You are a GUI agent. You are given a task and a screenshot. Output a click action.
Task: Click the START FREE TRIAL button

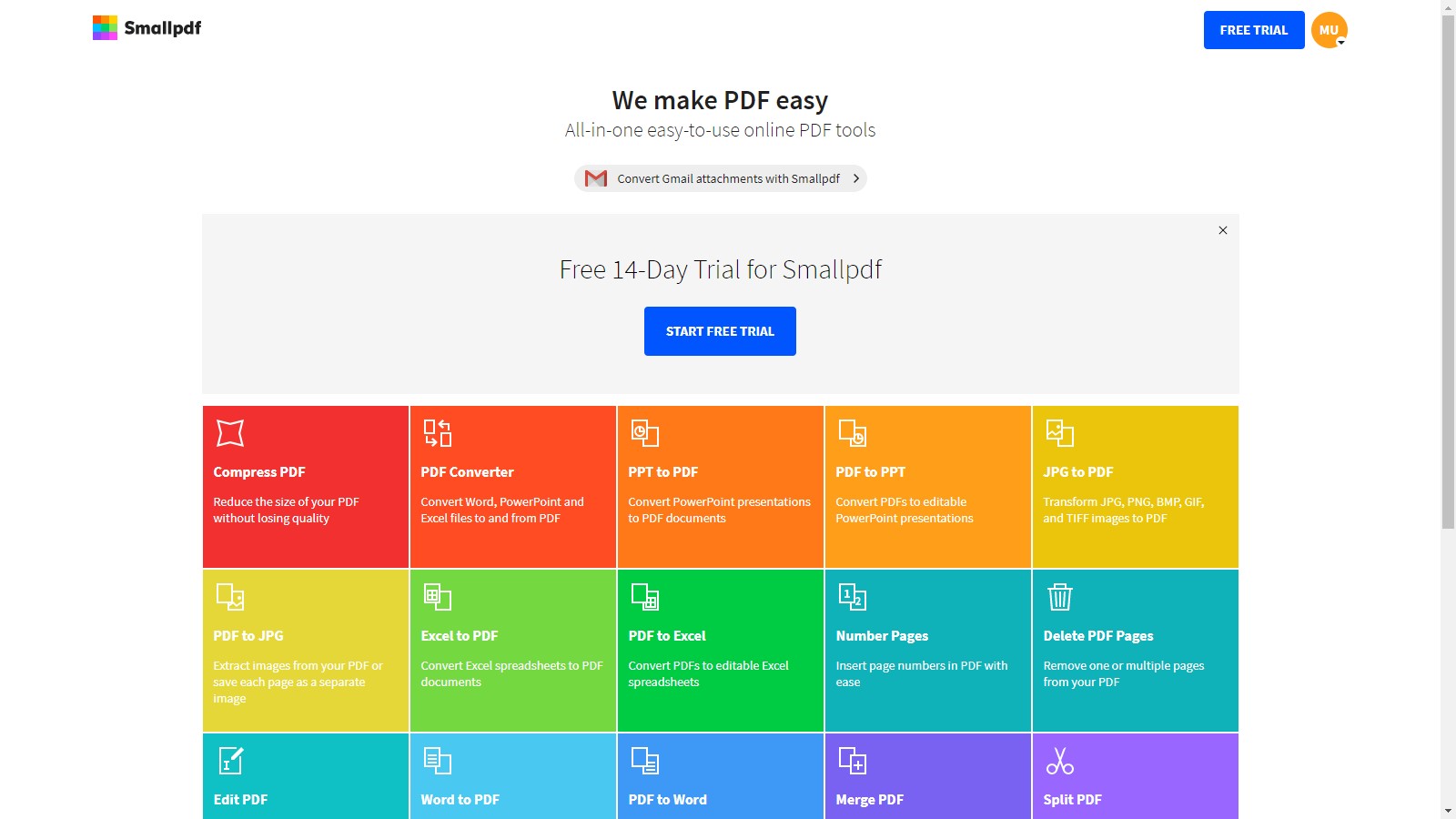click(720, 331)
